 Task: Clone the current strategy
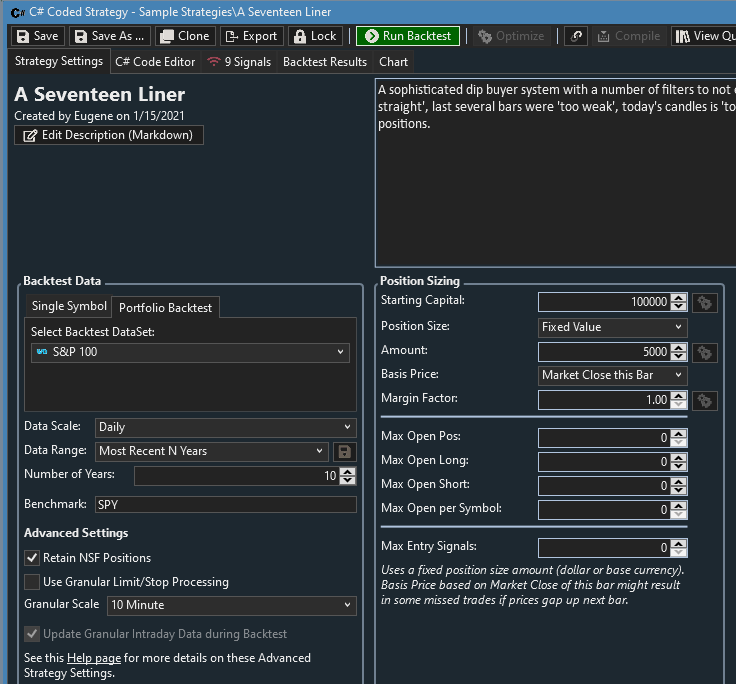(184, 36)
